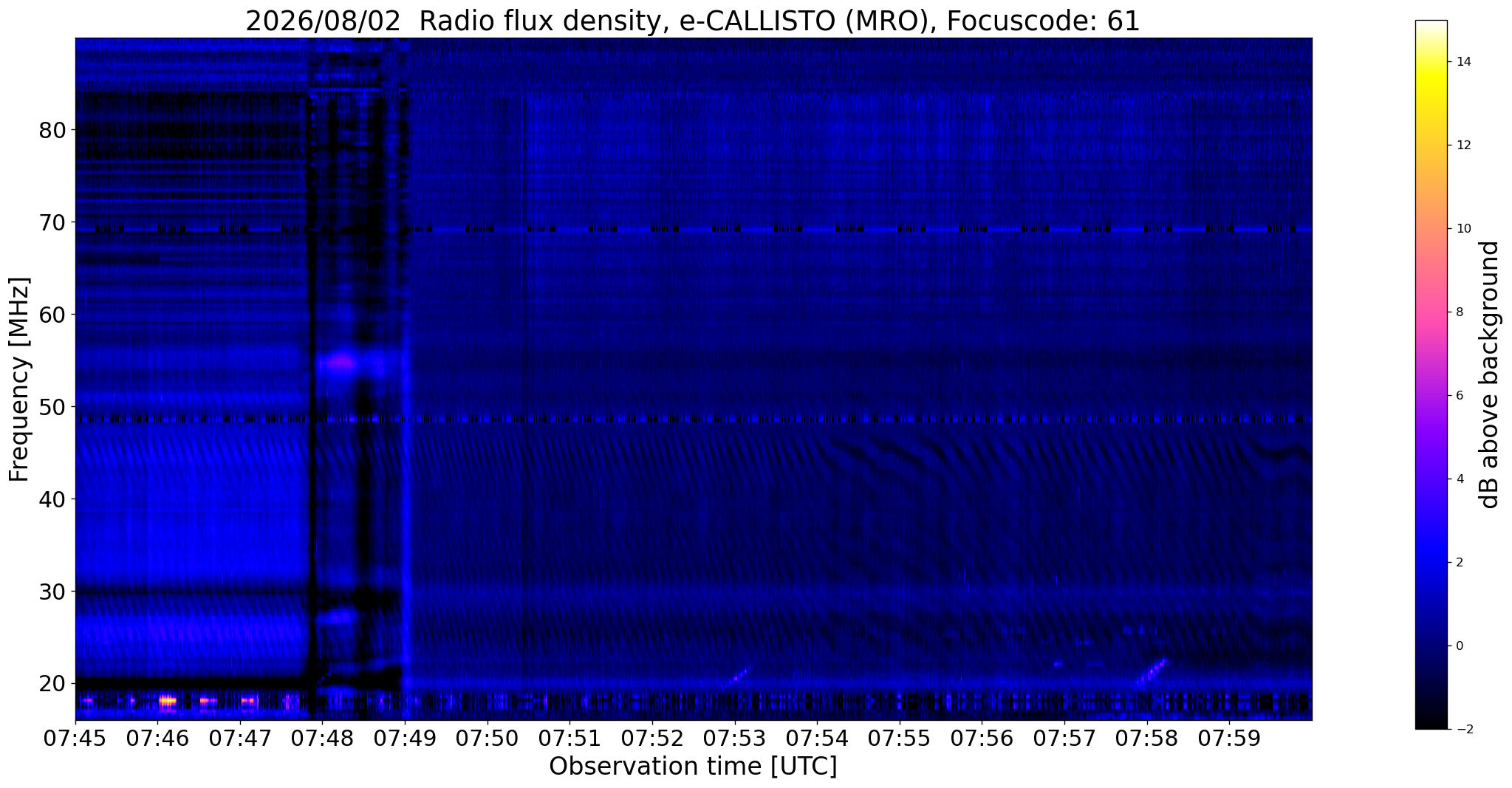1512x788 pixels.
Task: Click the 'Frequency [MHz]' y-axis label
Action: [x=20, y=380]
